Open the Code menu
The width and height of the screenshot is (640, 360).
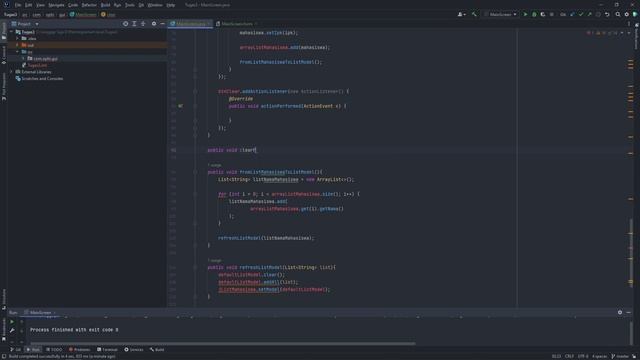point(73,5)
